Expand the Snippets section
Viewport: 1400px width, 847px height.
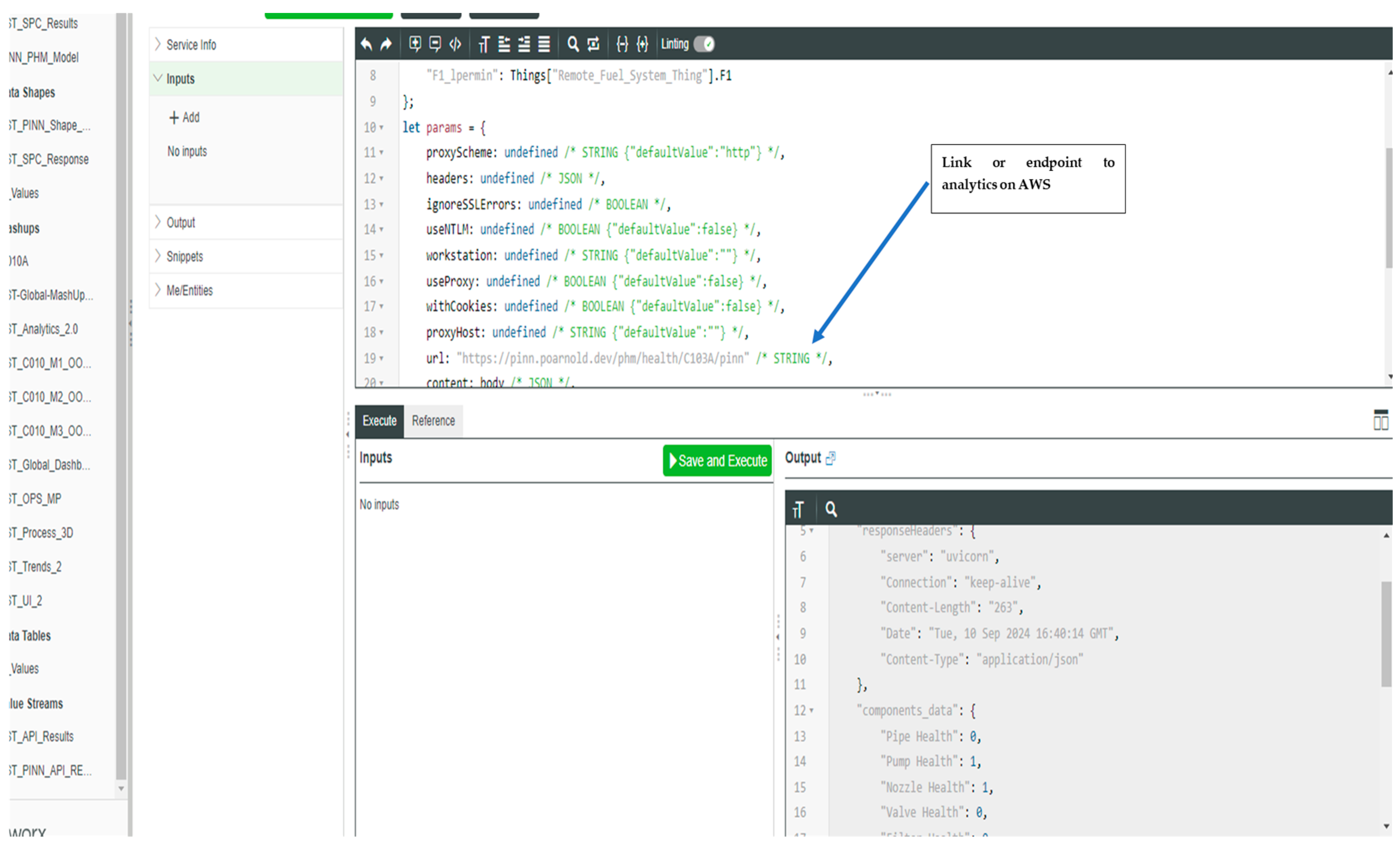coord(246,256)
